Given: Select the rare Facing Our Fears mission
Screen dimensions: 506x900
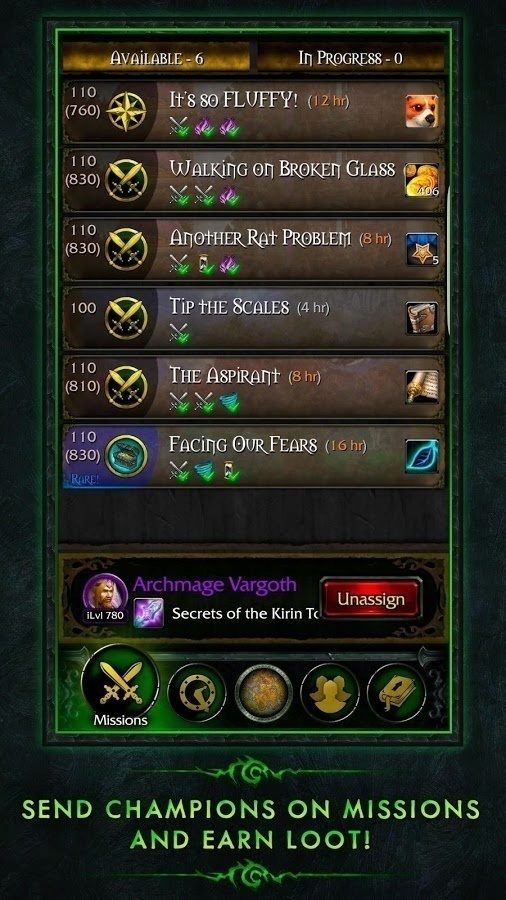Looking at the screenshot, I should coord(253,456).
